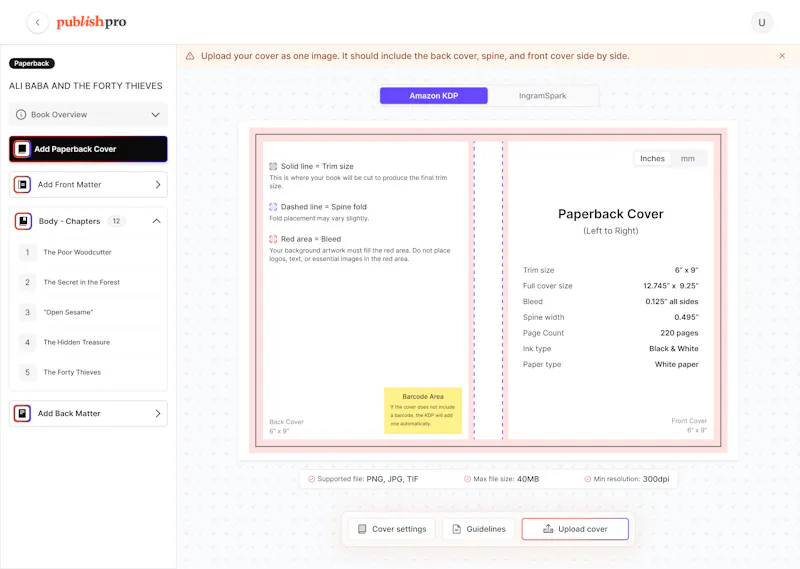Image resolution: width=800 pixels, height=569 pixels.
Task: Collapse the Body - Chapters list
Action: pyautogui.click(x=157, y=221)
